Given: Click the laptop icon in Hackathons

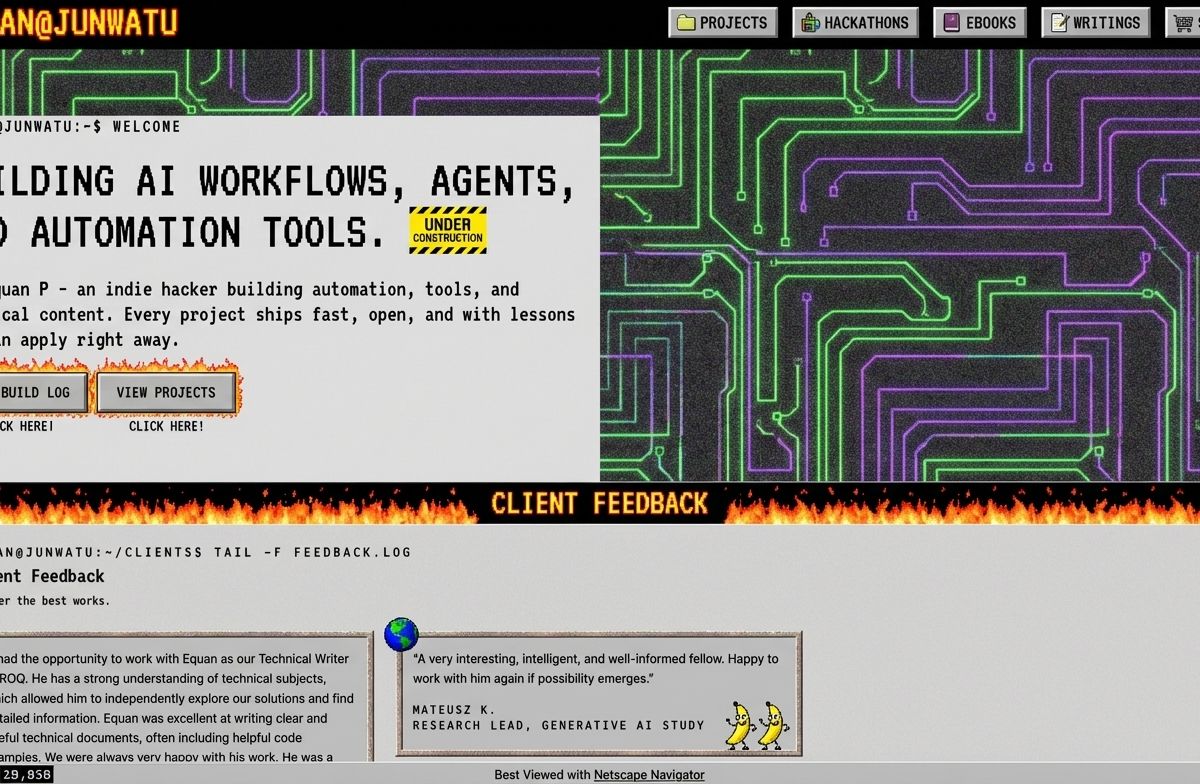Looking at the screenshot, I should pyautogui.click(x=809, y=22).
